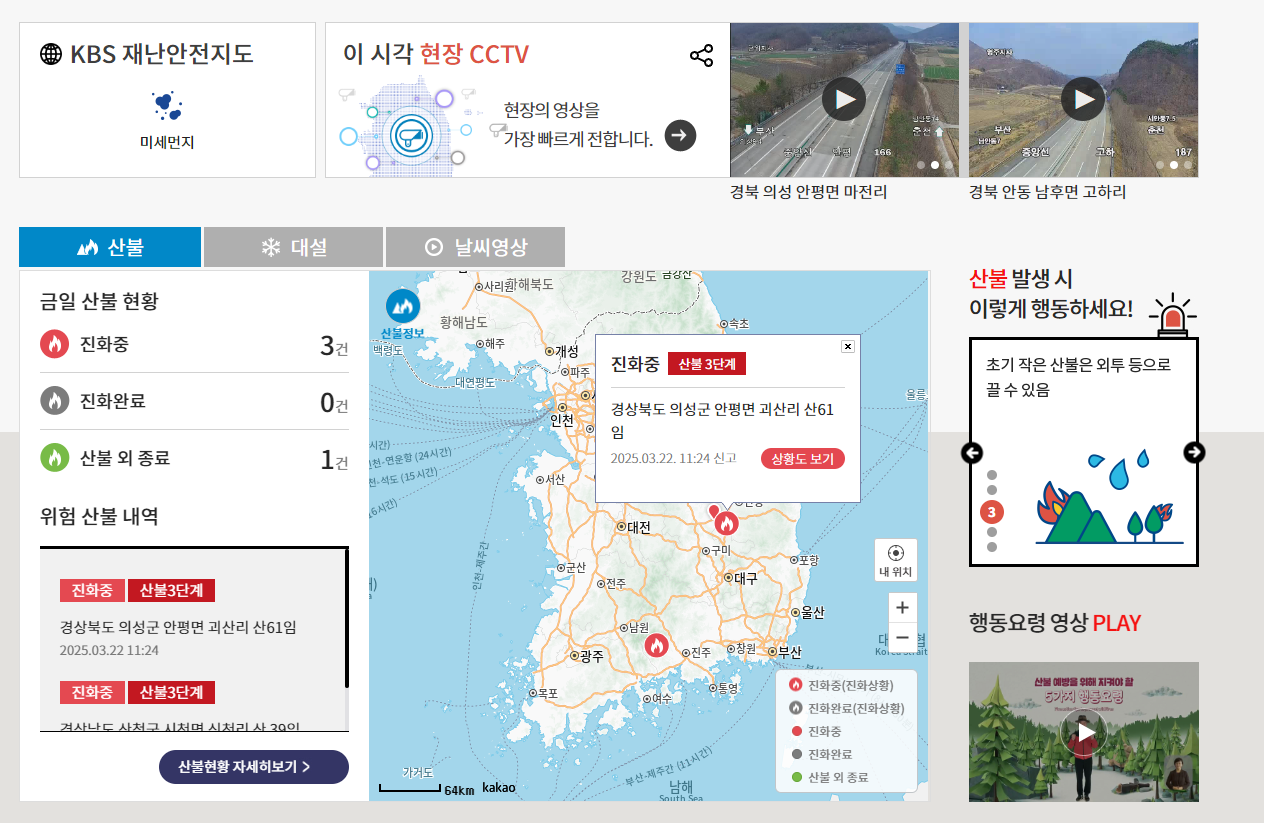Image resolution: width=1264 pixels, height=823 pixels.
Task: Select the last dot under the Andong CCTV thumbnail
Action: 1187,164
